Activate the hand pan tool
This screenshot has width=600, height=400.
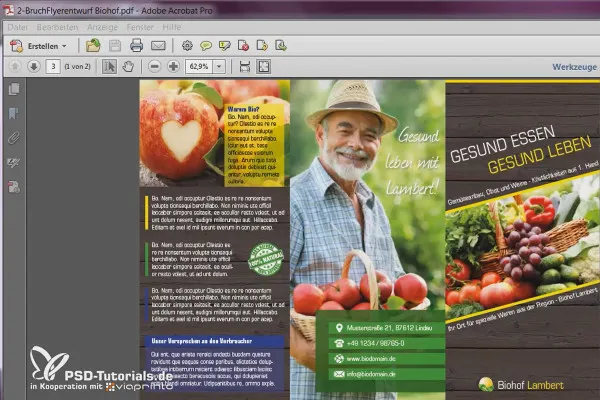click(x=128, y=66)
